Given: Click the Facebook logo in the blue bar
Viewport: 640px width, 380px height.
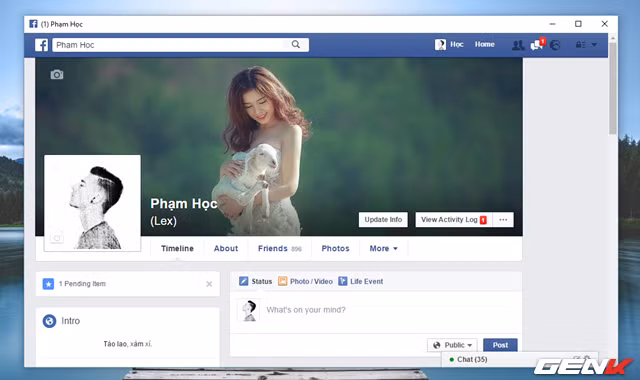Looking at the screenshot, I should pyautogui.click(x=42, y=45).
